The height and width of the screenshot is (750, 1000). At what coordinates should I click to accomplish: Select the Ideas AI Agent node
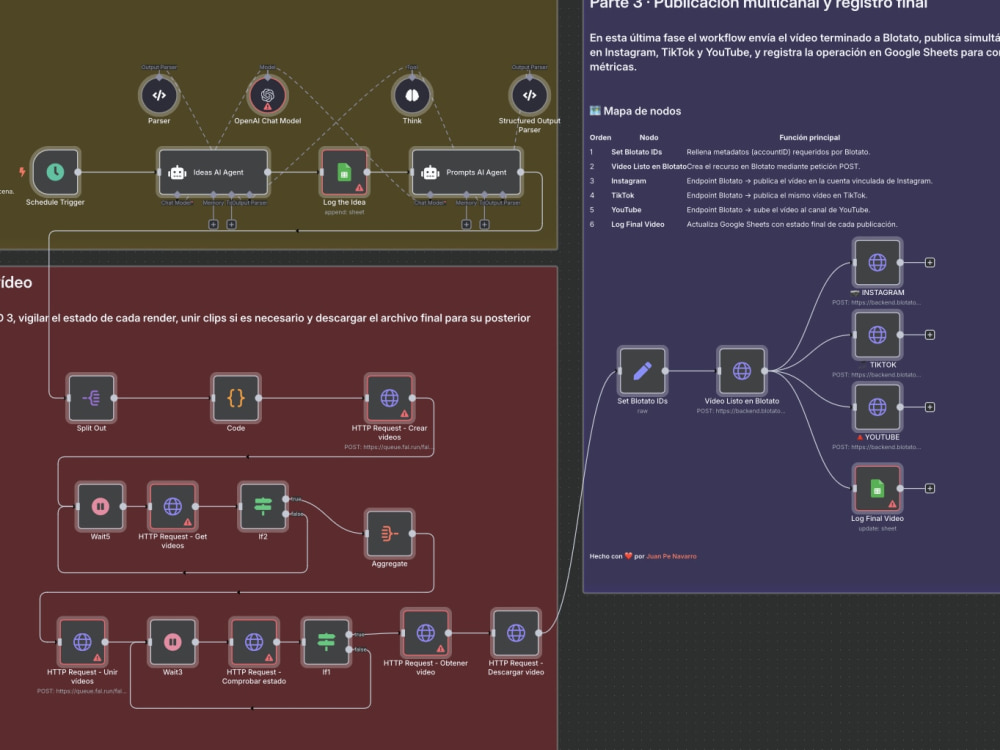(214, 172)
